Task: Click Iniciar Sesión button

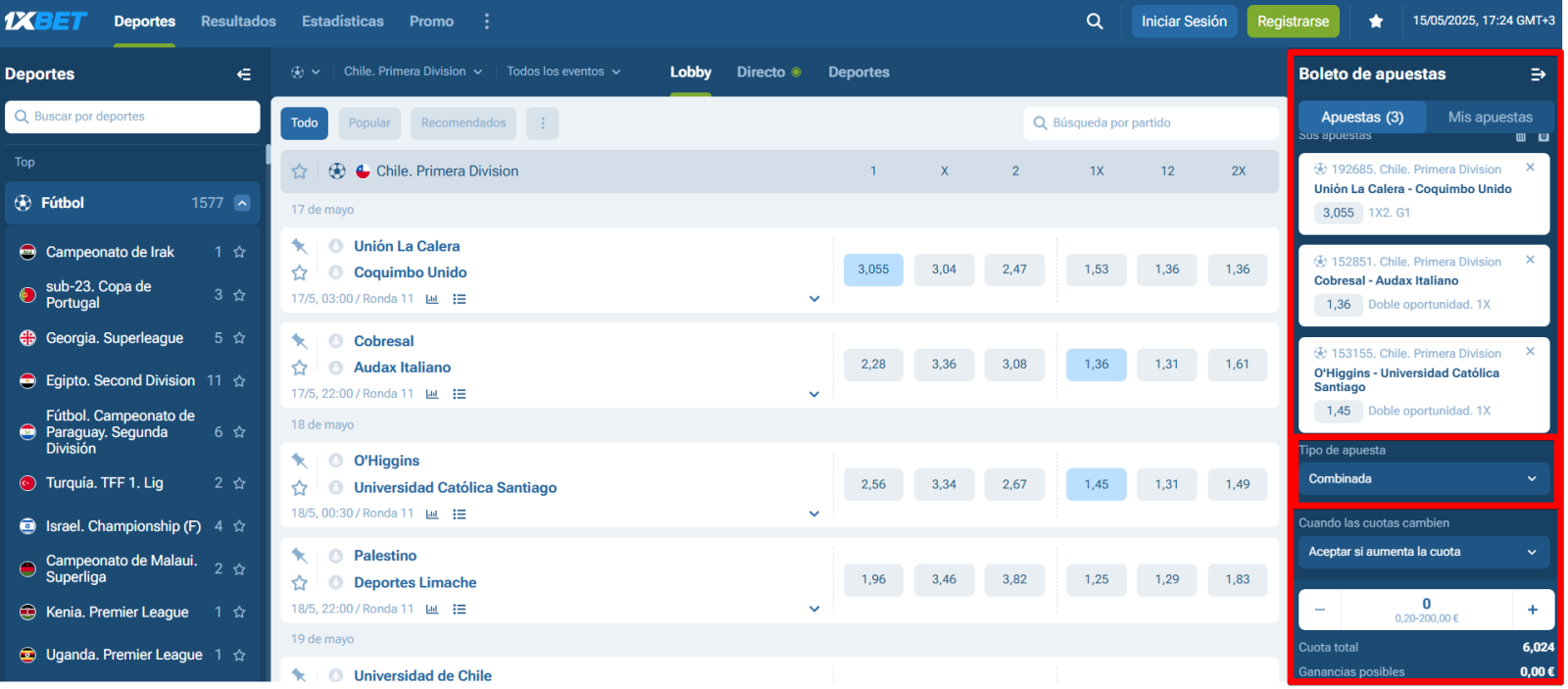Action: point(1184,22)
